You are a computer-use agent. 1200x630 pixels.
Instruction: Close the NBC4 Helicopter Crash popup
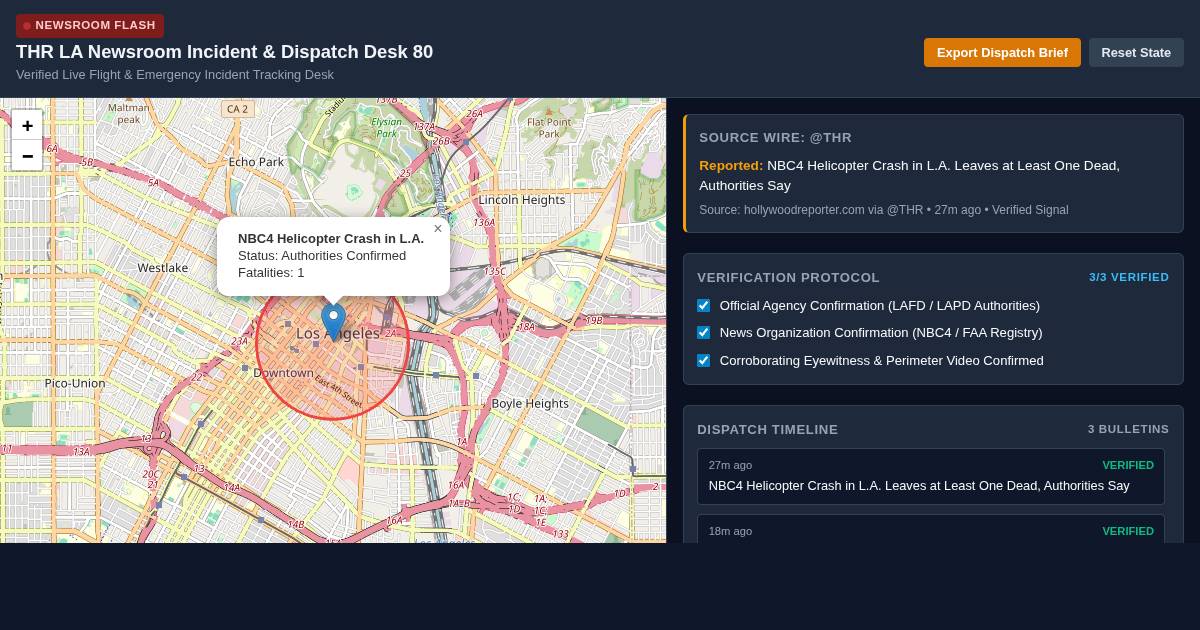click(x=437, y=229)
